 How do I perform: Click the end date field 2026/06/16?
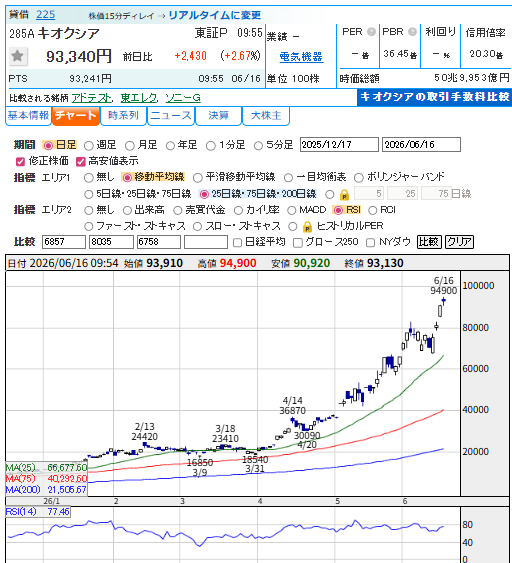(x=421, y=145)
